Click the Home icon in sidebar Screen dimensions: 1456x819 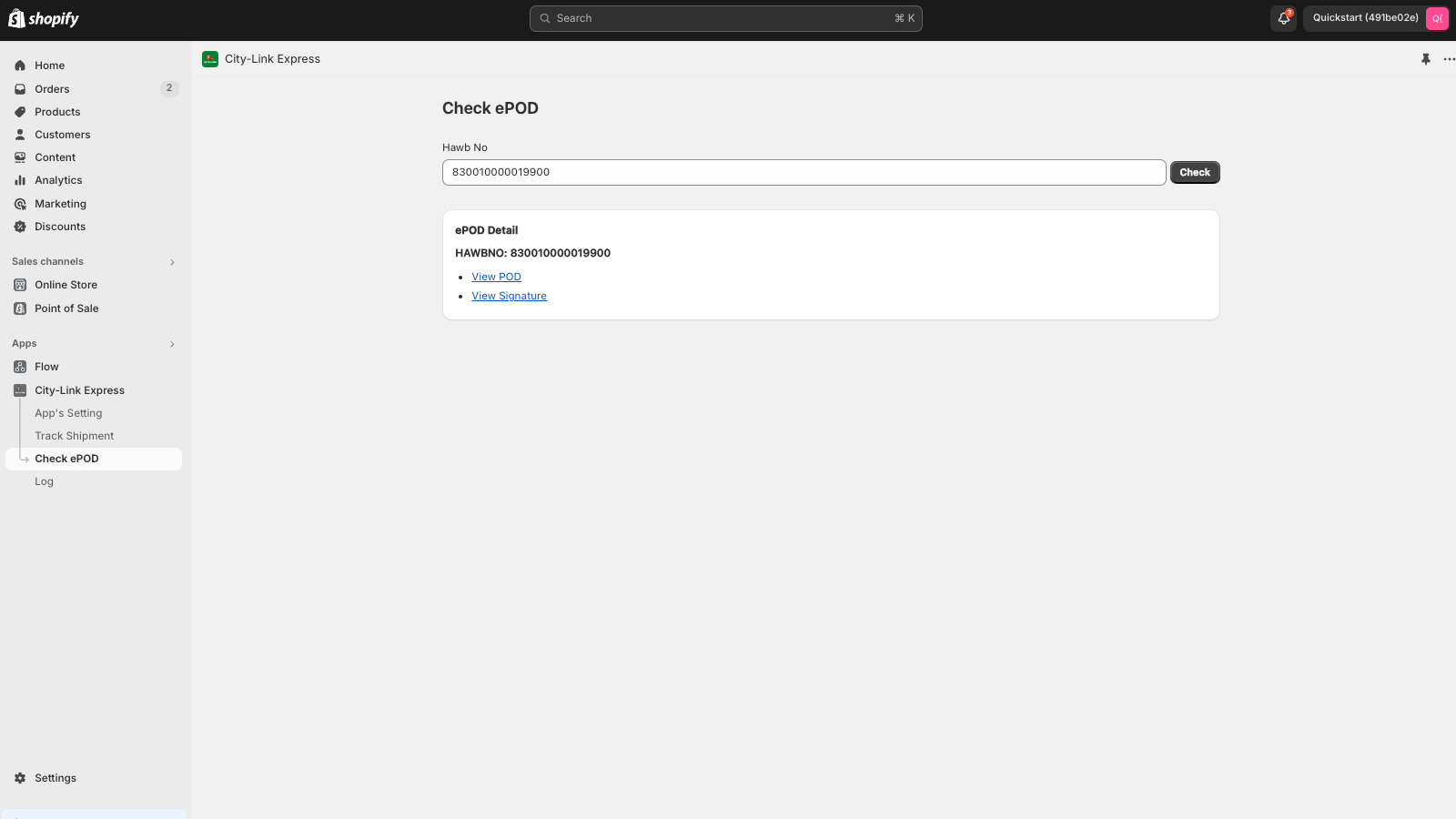point(20,66)
